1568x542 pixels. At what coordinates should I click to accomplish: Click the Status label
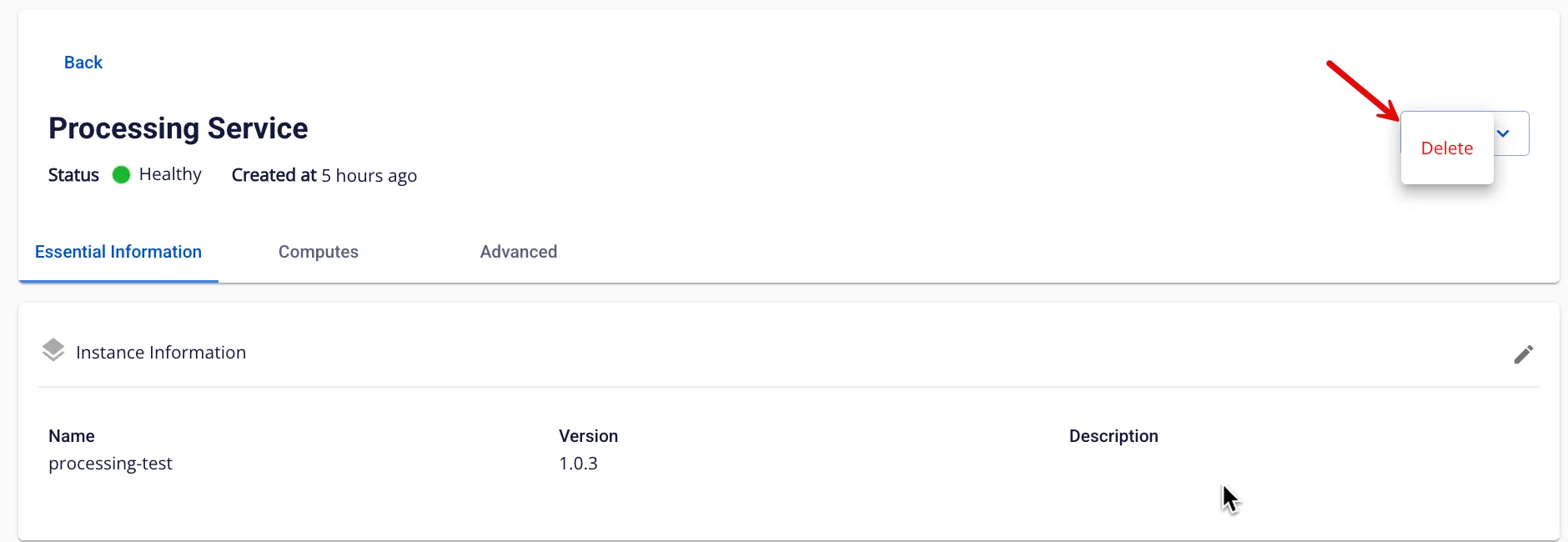coord(73,175)
